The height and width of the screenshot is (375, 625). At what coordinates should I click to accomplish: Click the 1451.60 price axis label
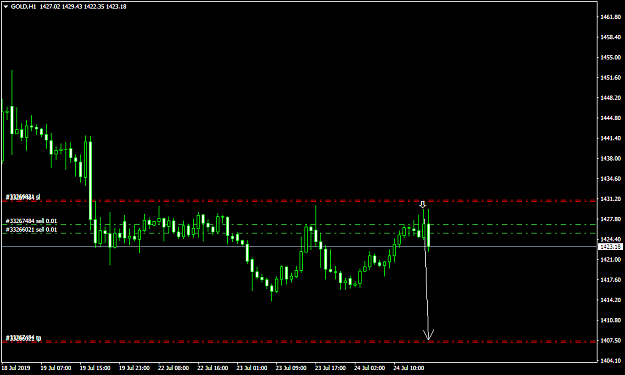click(610, 77)
